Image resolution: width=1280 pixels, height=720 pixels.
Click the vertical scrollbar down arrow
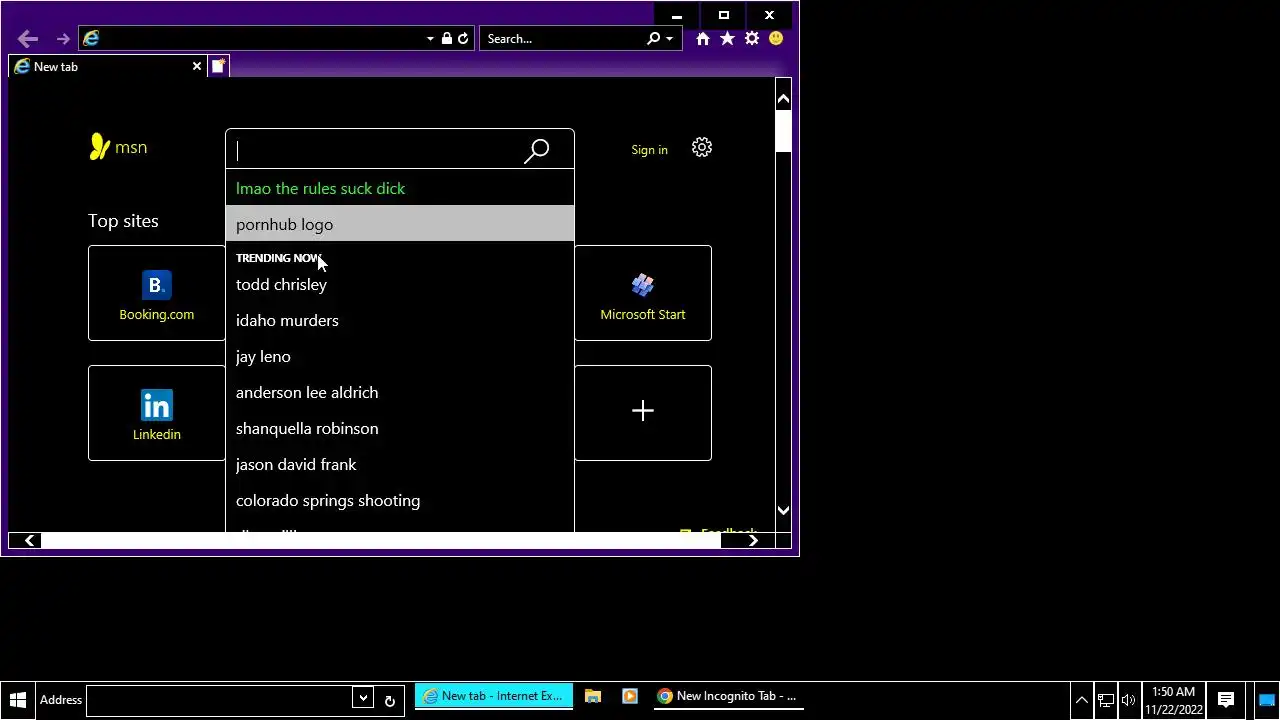tap(783, 510)
